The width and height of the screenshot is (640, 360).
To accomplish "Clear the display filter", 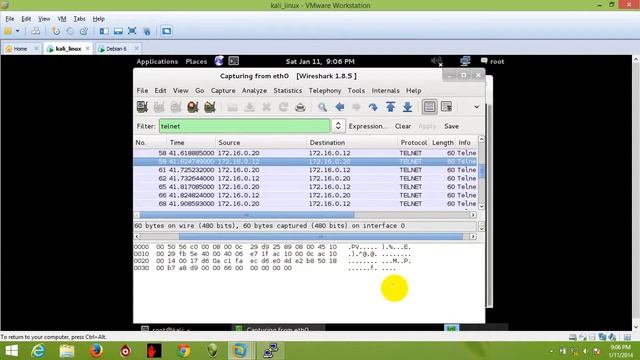I will click(403, 126).
